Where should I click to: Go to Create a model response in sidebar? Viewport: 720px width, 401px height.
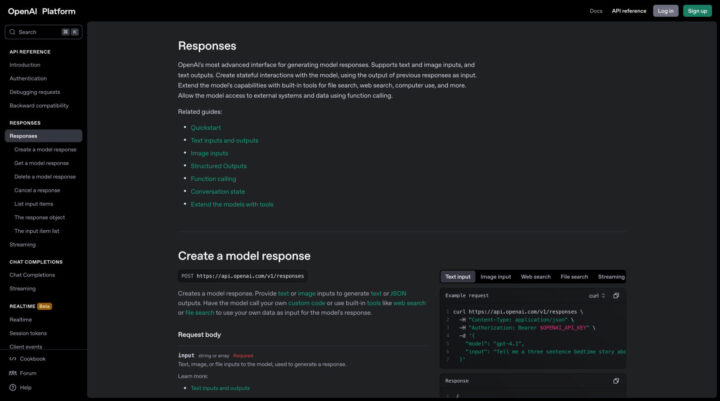tap(45, 150)
